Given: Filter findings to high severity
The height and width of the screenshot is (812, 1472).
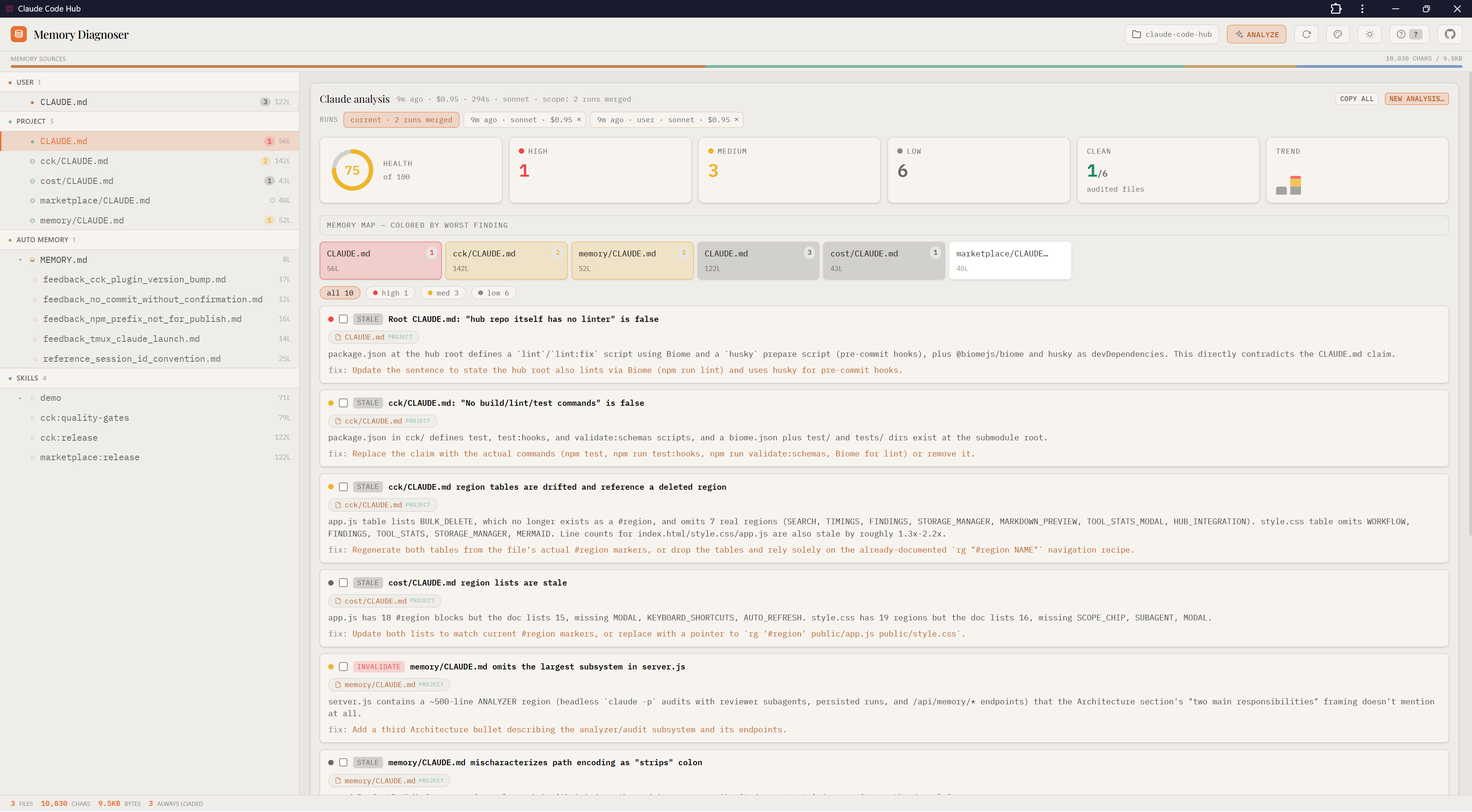Looking at the screenshot, I should [x=390, y=293].
